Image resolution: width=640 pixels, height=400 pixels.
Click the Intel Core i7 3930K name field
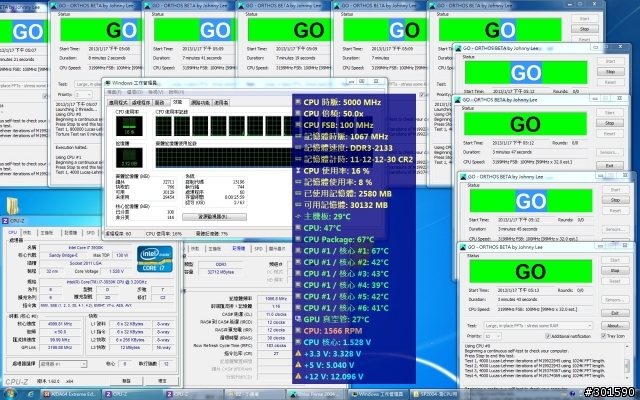pyautogui.click(x=85, y=248)
